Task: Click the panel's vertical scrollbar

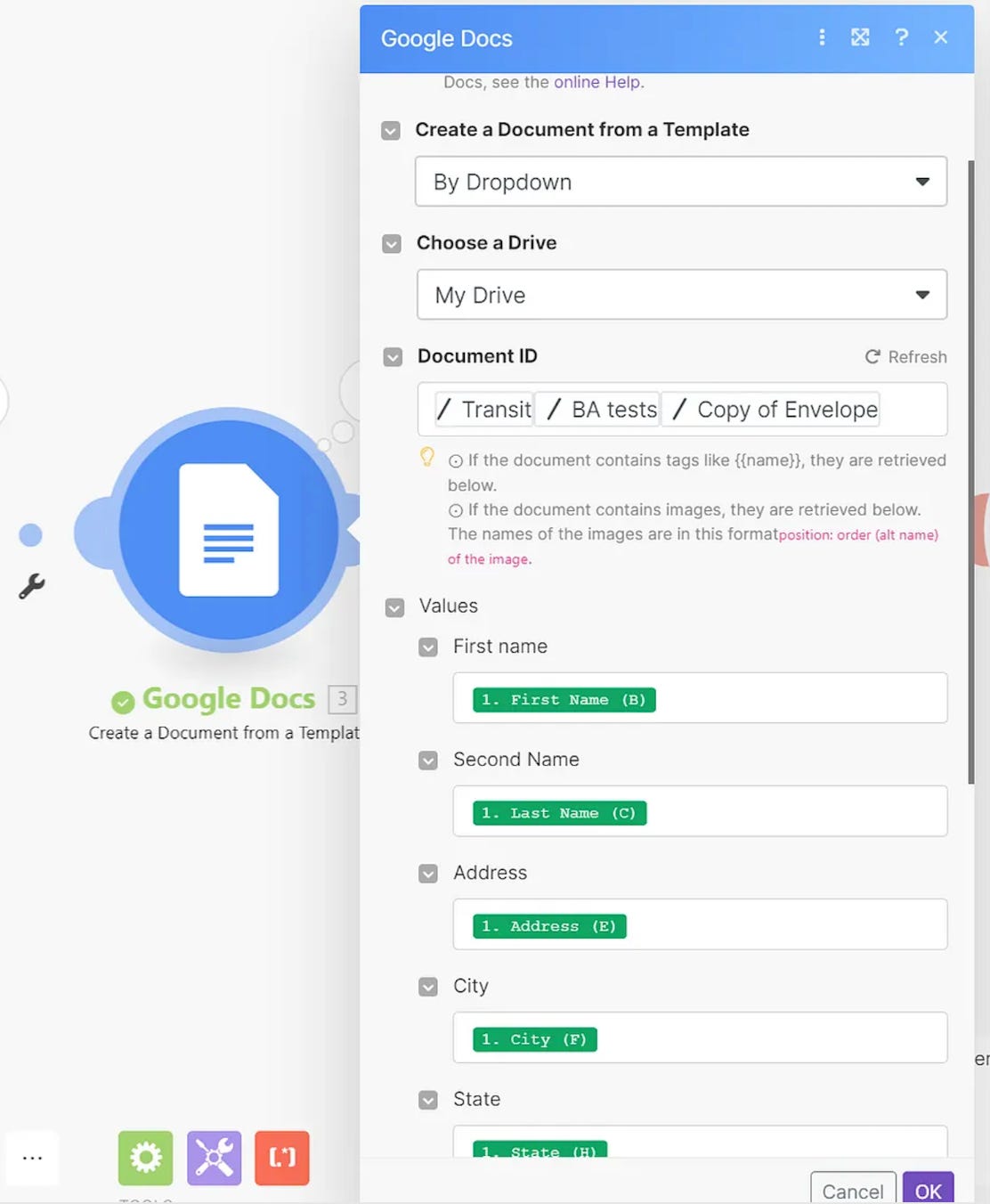Action: pos(971,472)
